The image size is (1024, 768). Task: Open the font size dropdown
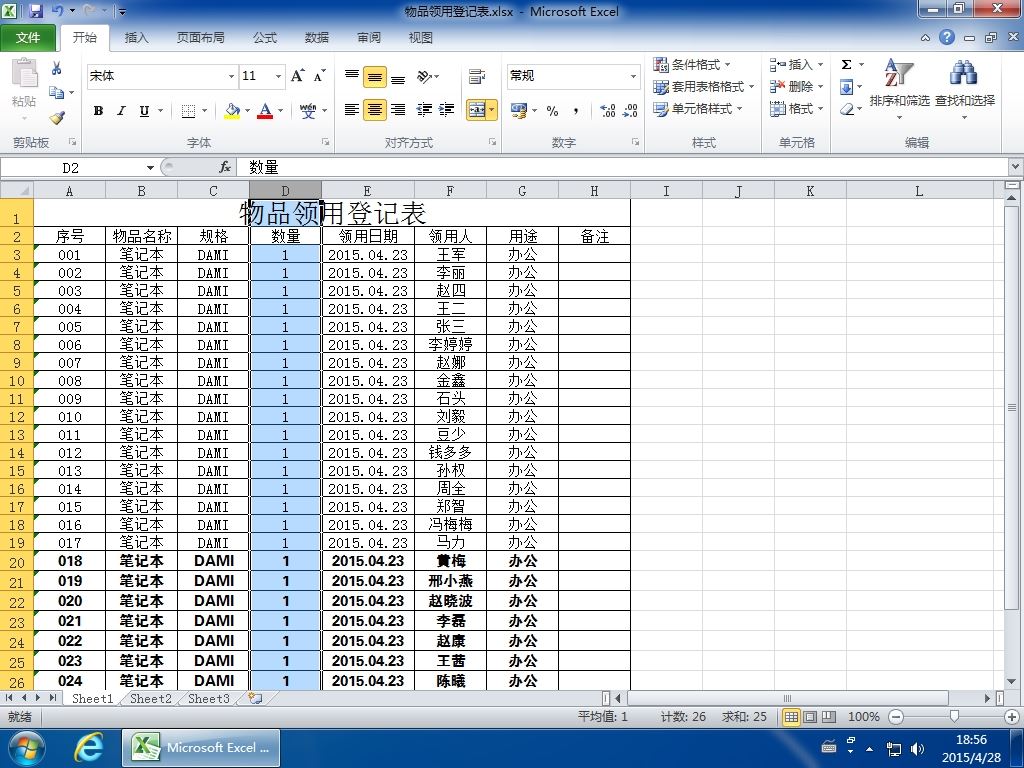[x=278, y=76]
